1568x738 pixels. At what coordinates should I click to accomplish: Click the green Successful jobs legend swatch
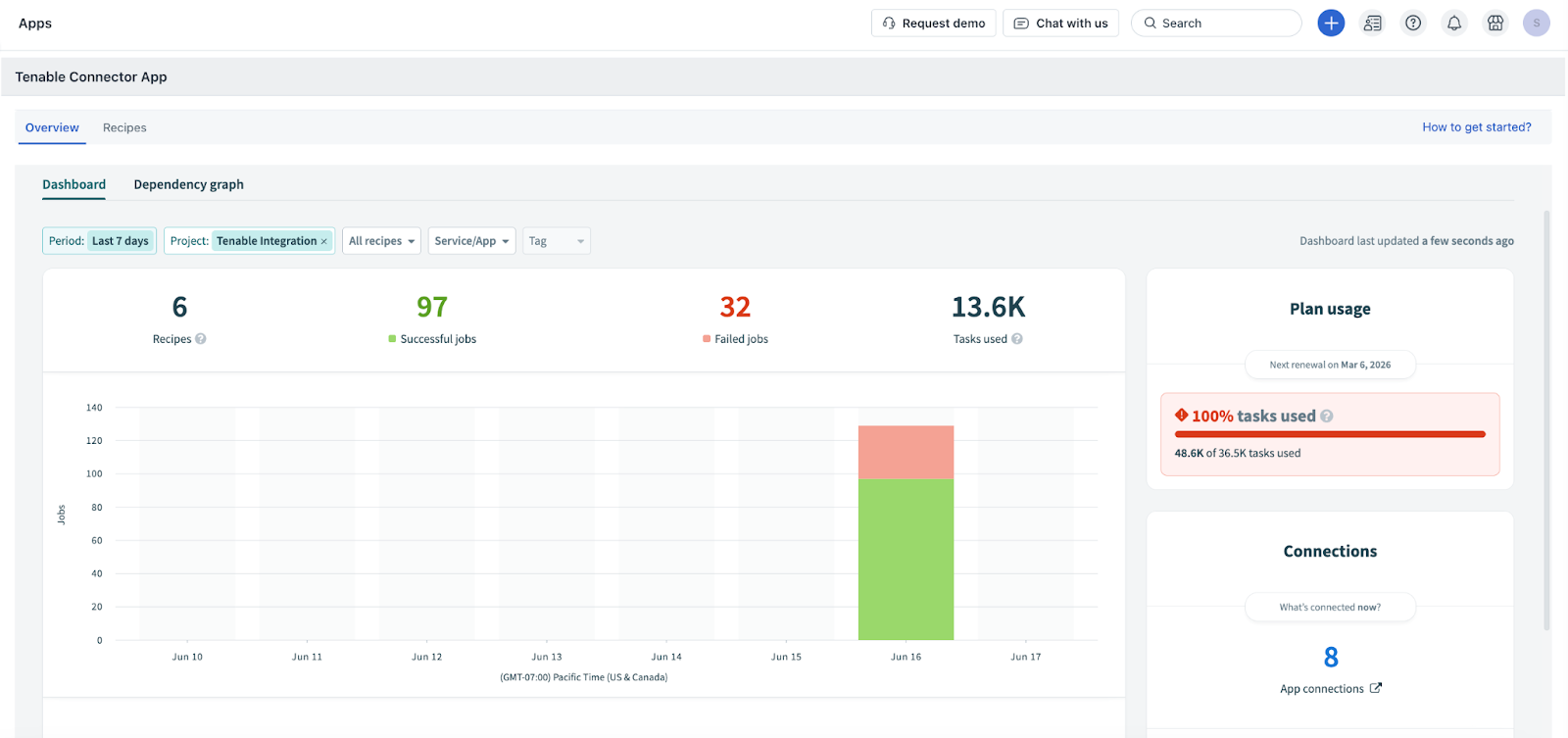[x=392, y=339]
